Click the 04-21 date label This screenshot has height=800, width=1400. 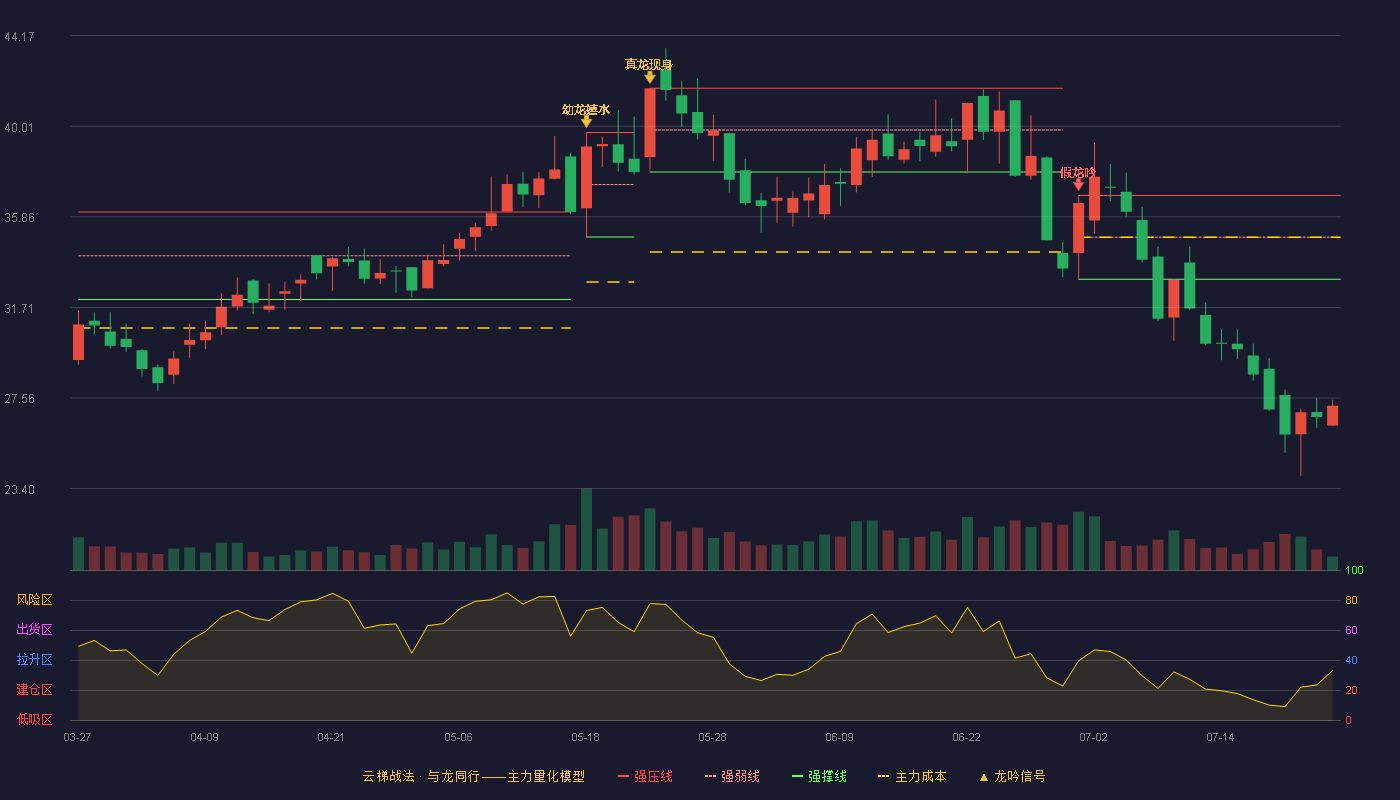coord(331,737)
